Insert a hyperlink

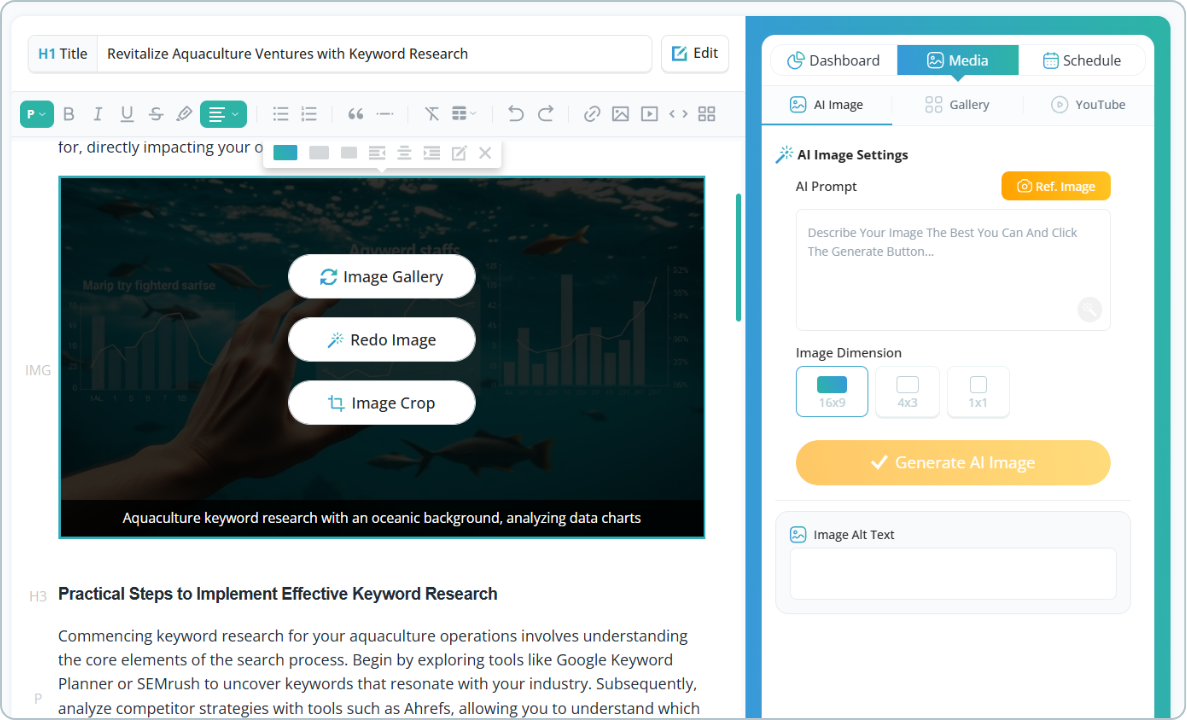[591, 113]
